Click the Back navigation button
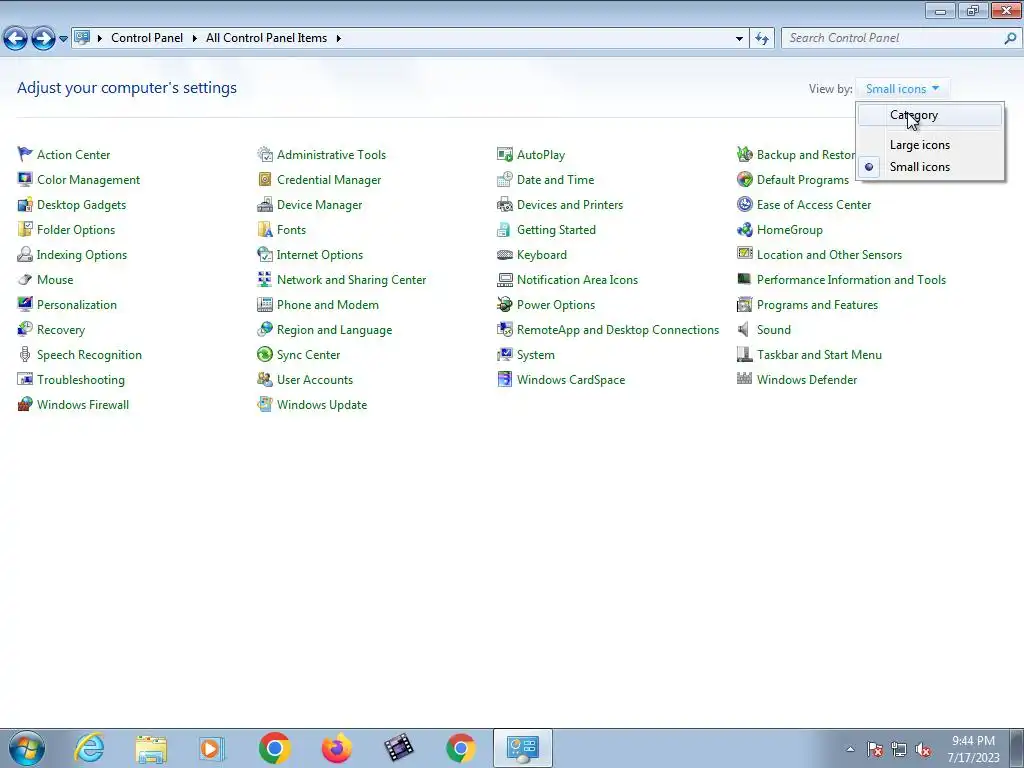Image resolution: width=1024 pixels, height=768 pixels. [16, 39]
